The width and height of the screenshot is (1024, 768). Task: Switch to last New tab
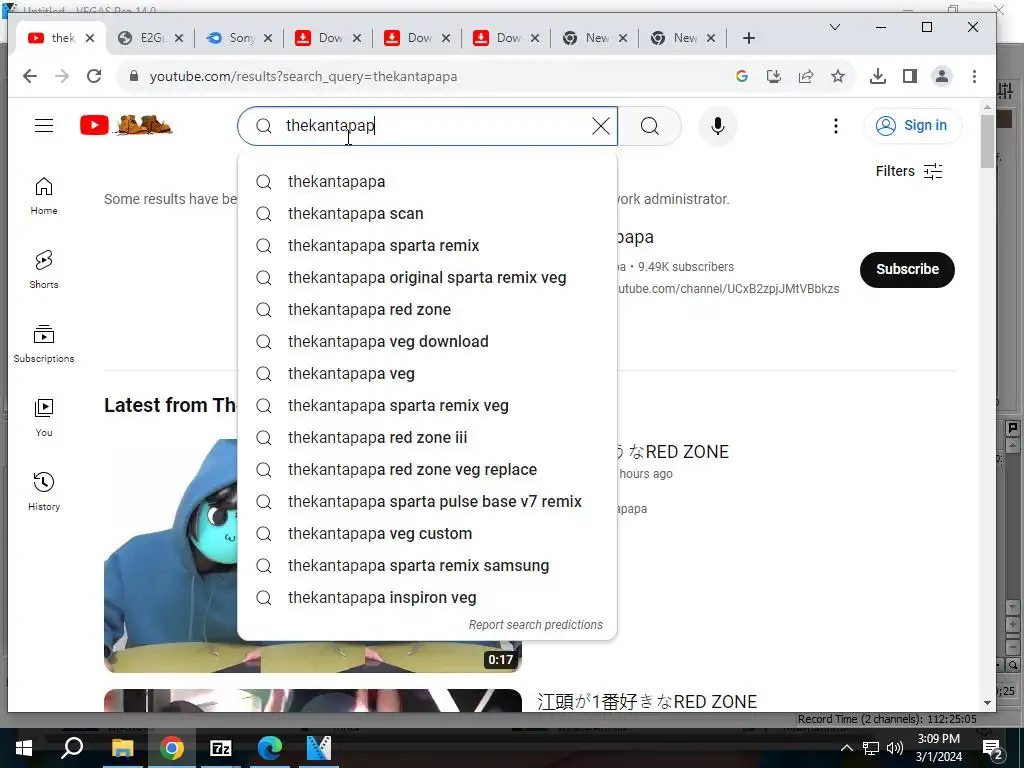click(682, 38)
